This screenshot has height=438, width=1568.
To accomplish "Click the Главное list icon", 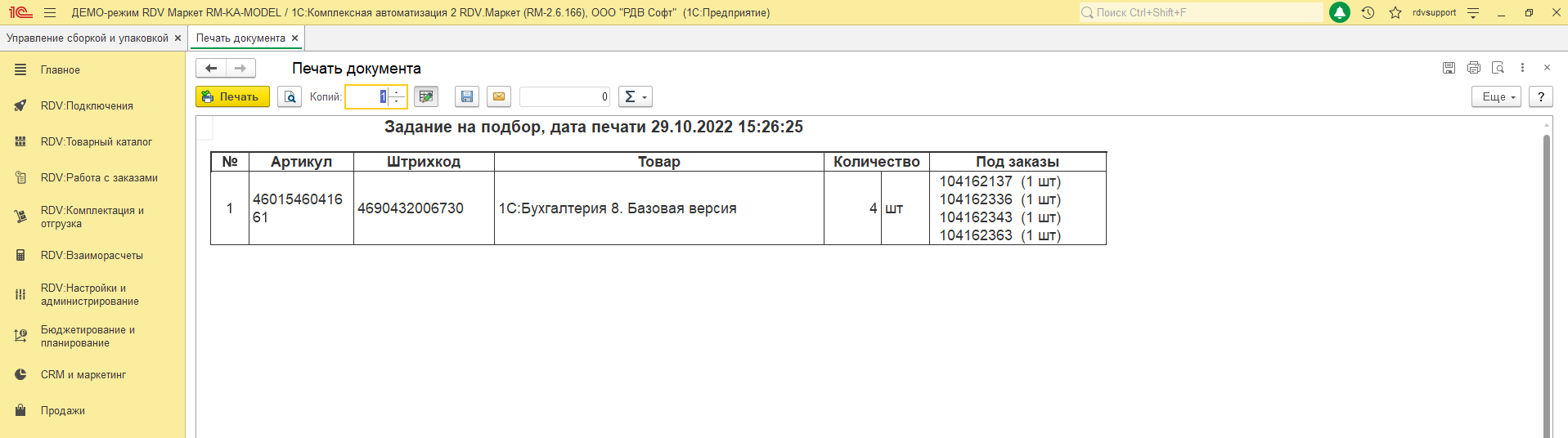I will coord(20,69).
